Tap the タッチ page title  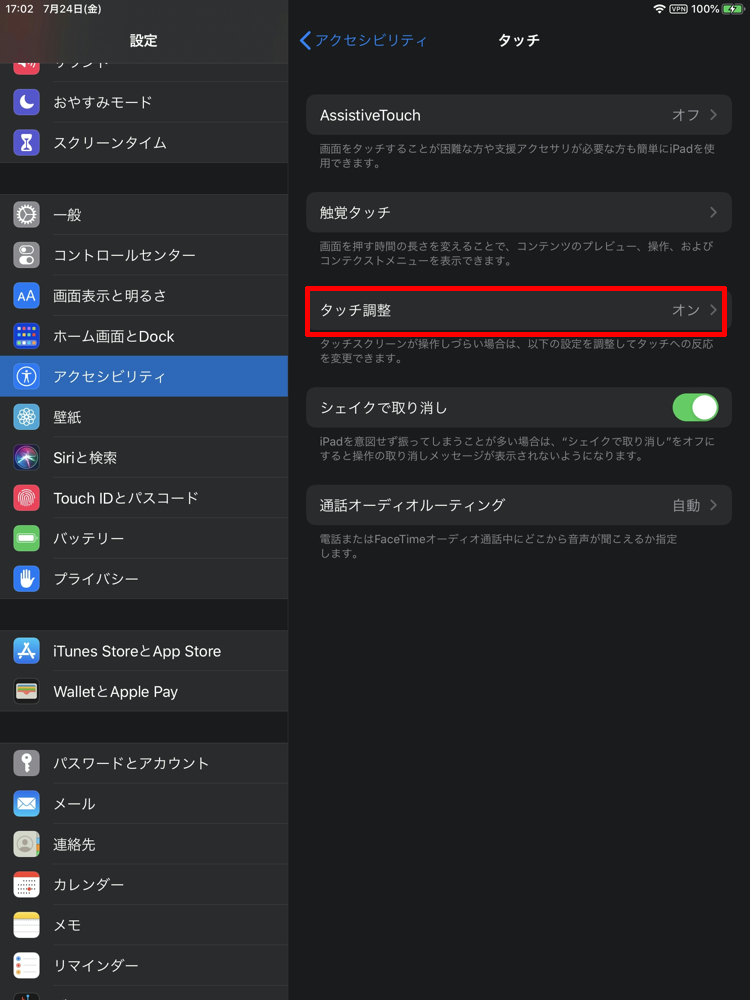click(x=518, y=40)
